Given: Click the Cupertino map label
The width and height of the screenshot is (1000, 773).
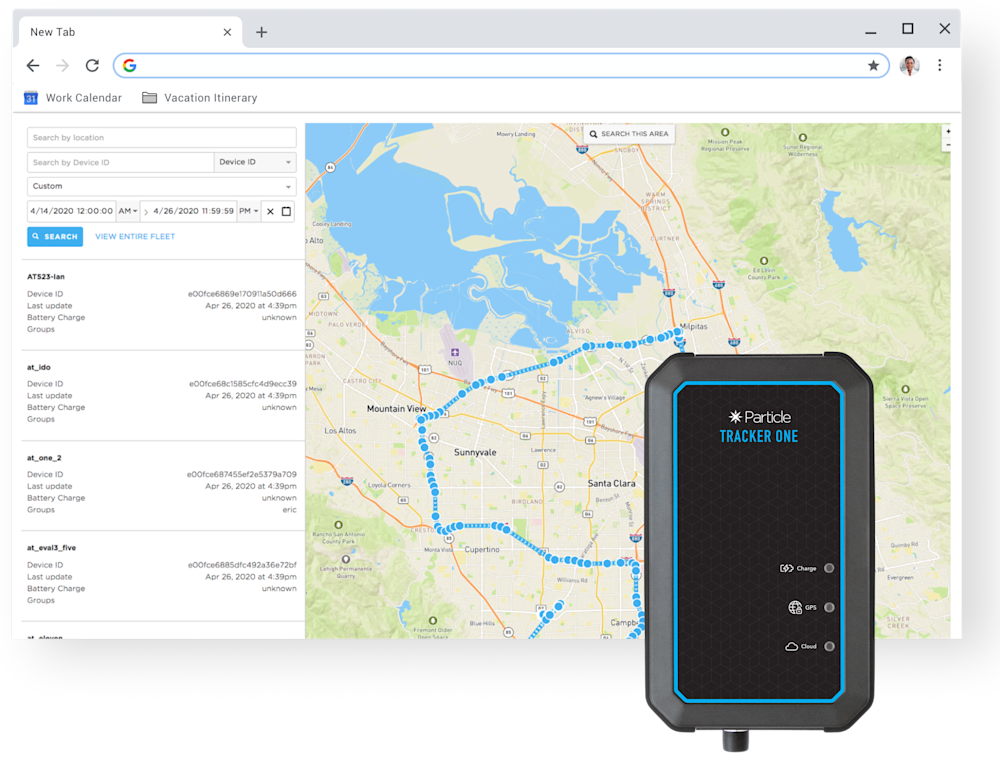Looking at the screenshot, I should (x=482, y=549).
